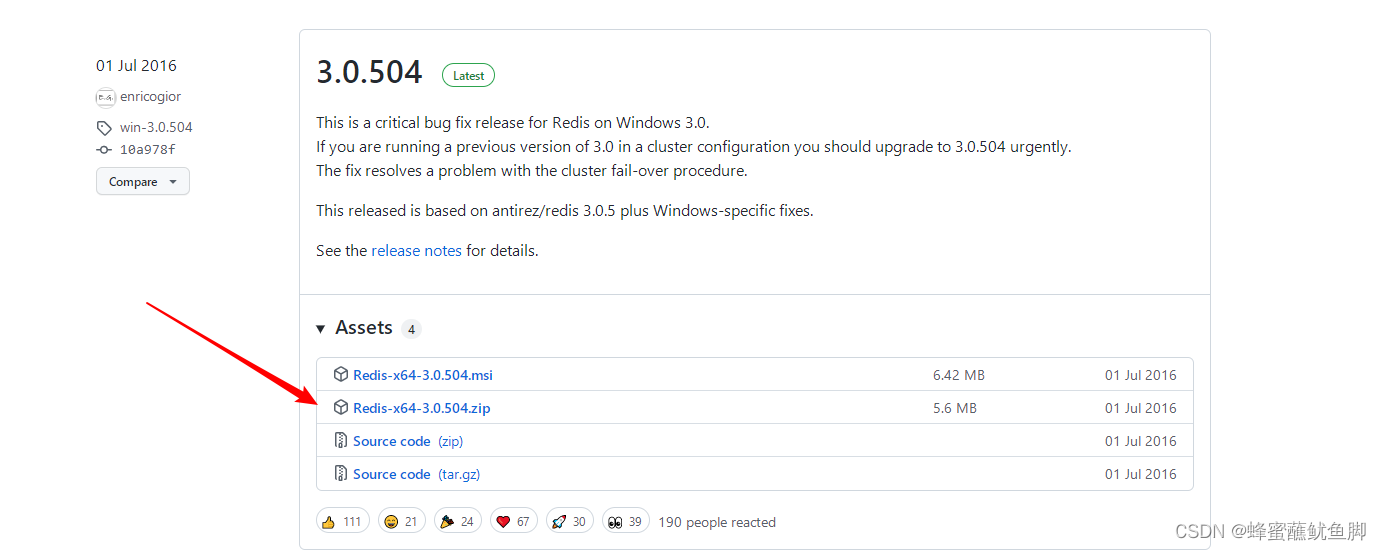Click the date in the Source code (tar.gz) row

tap(1141, 474)
